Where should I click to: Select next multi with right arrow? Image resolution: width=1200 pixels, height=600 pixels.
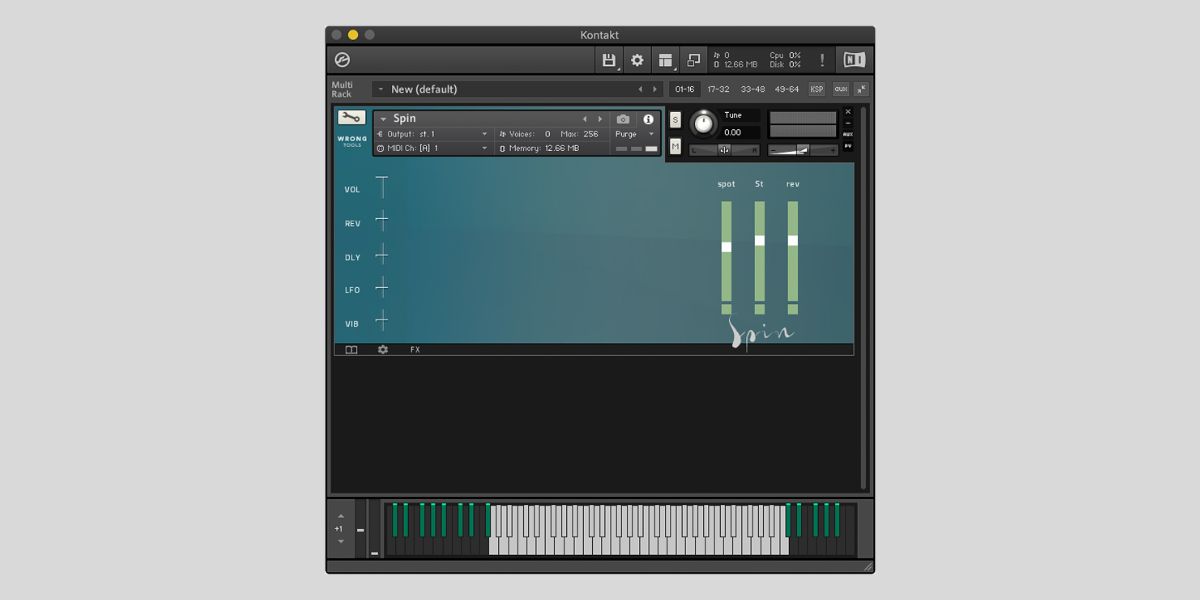655,89
